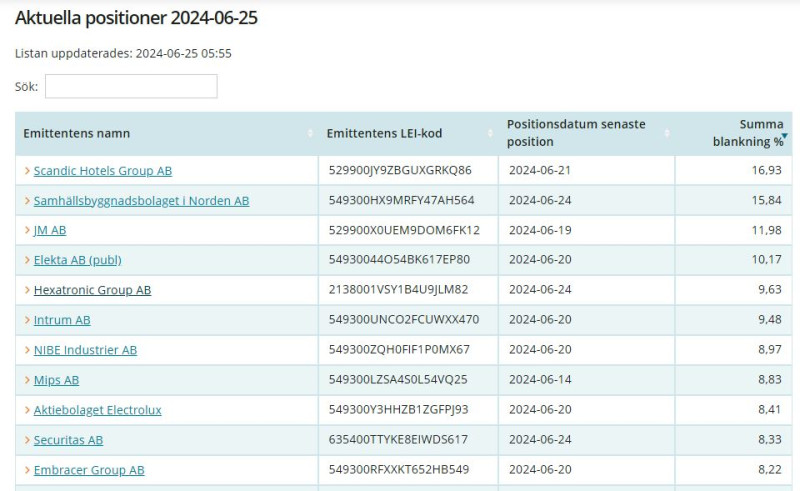Viewport: 800px width, 491px height.
Task: Click the 8,22 blankning value
Action: click(x=770, y=470)
